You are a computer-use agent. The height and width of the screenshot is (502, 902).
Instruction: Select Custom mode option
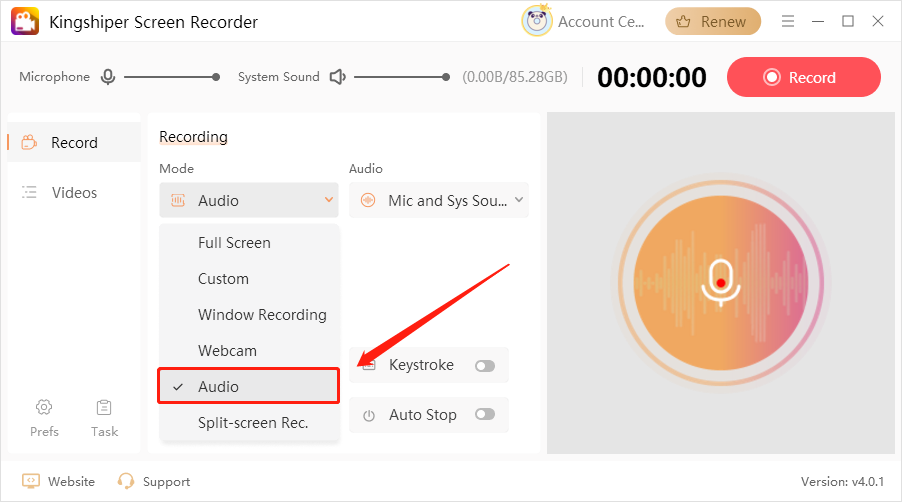249,279
